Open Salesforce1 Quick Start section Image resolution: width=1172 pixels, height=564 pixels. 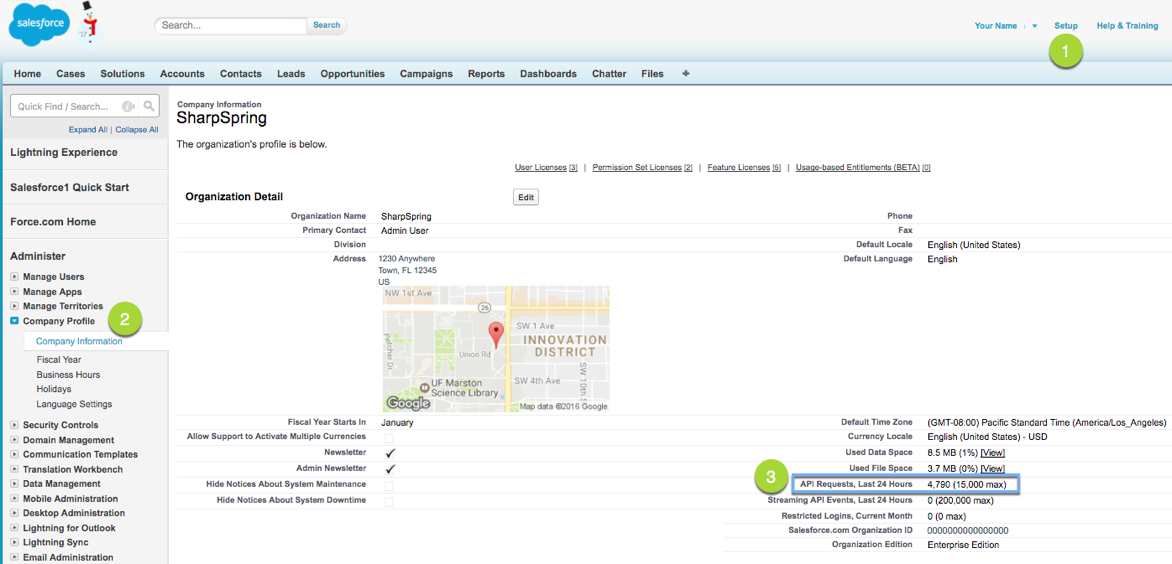[70, 187]
